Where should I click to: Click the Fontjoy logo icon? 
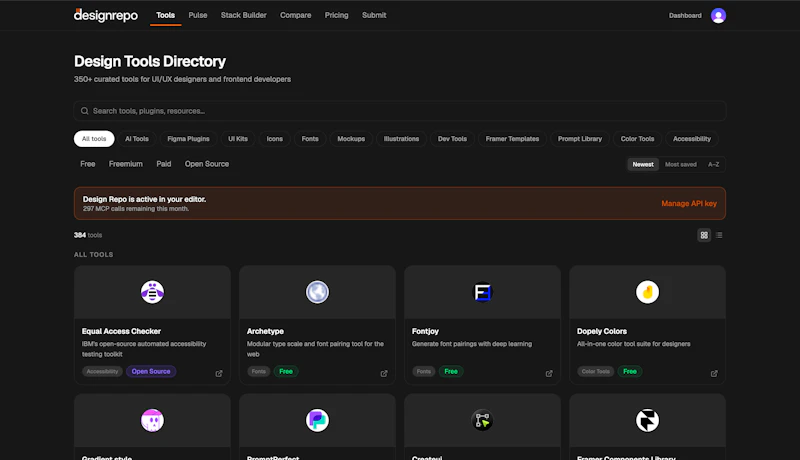coord(482,292)
